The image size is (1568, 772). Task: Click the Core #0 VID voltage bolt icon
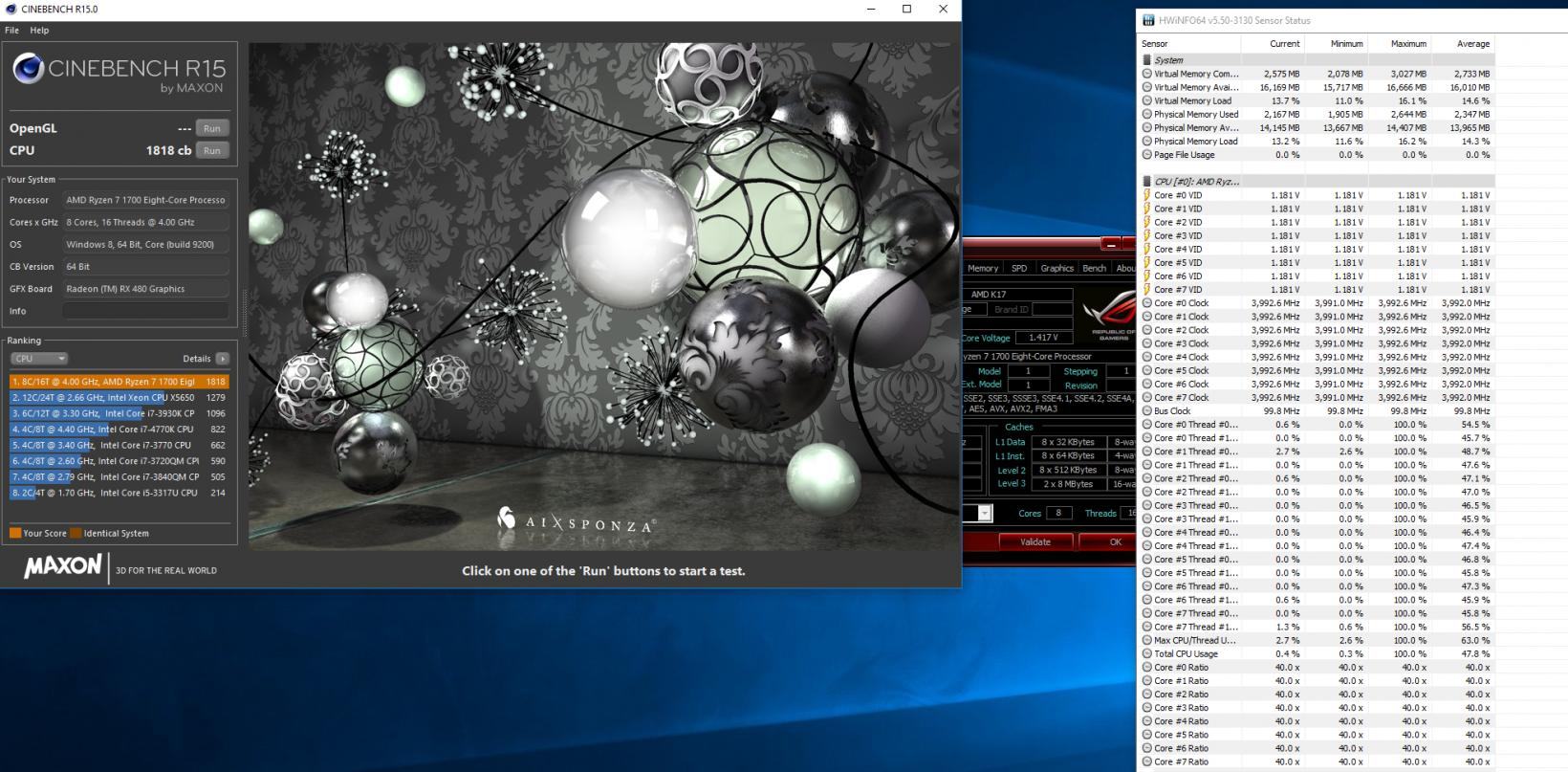point(1147,195)
